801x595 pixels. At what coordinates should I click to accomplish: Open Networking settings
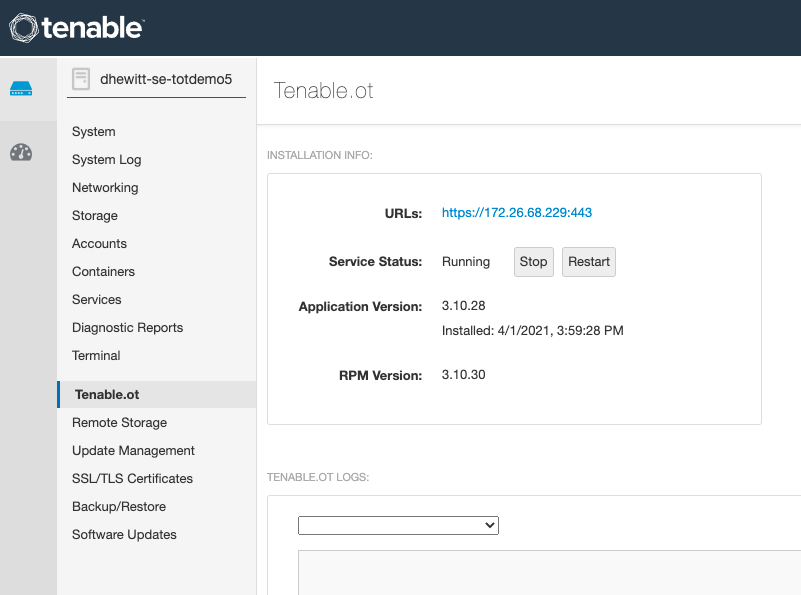click(x=105, y=187)
